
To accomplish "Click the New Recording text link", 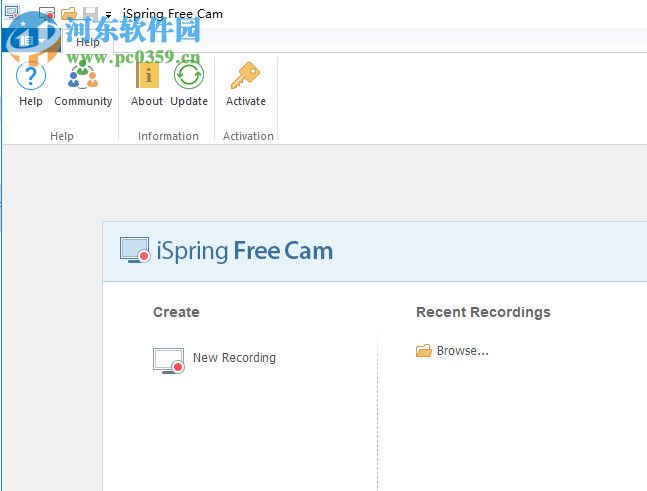I will (234, 358).
